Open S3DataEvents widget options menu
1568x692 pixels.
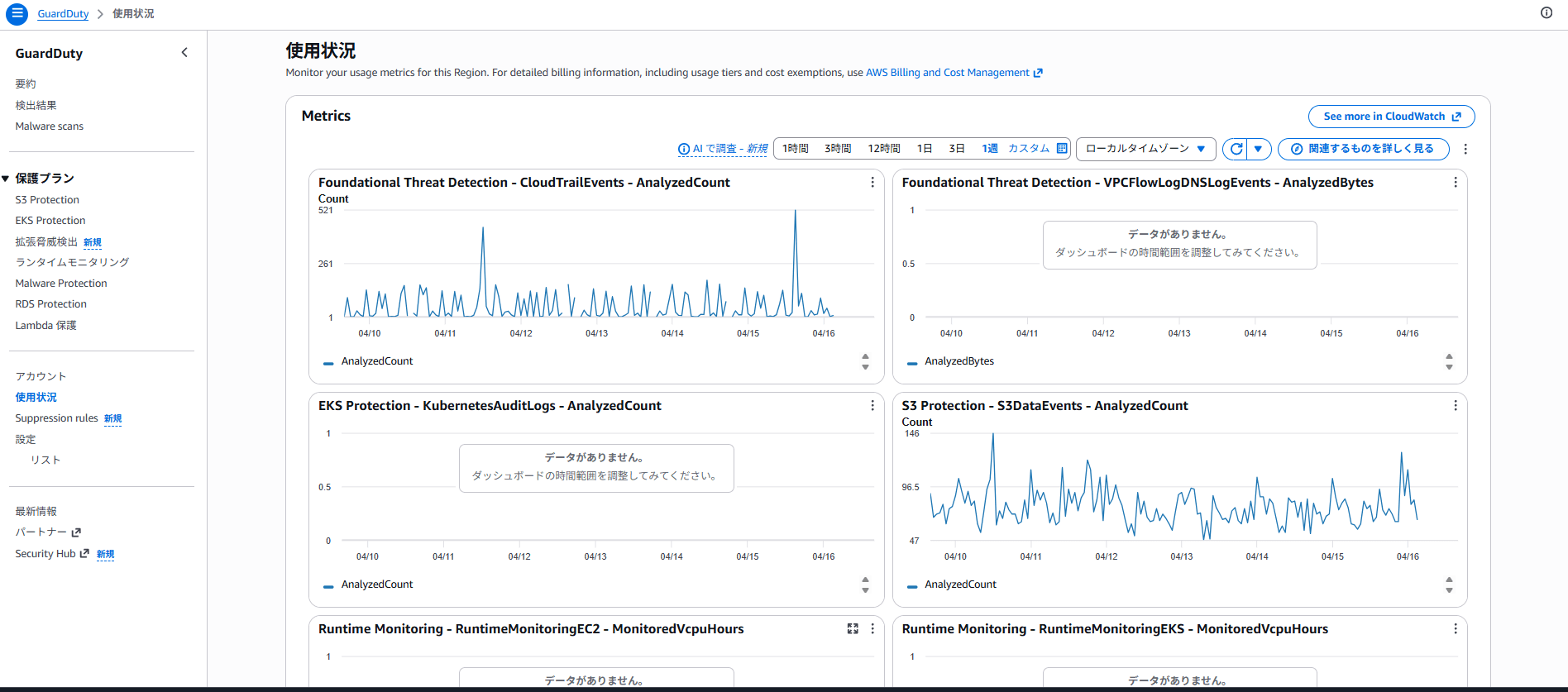pos(1456,405)
